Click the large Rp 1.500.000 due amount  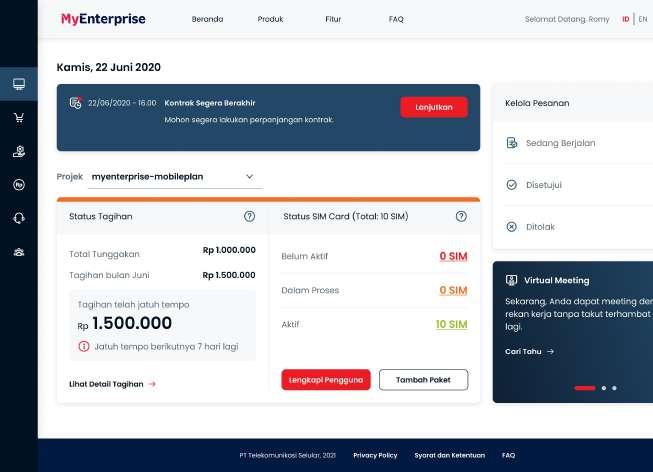125,323
